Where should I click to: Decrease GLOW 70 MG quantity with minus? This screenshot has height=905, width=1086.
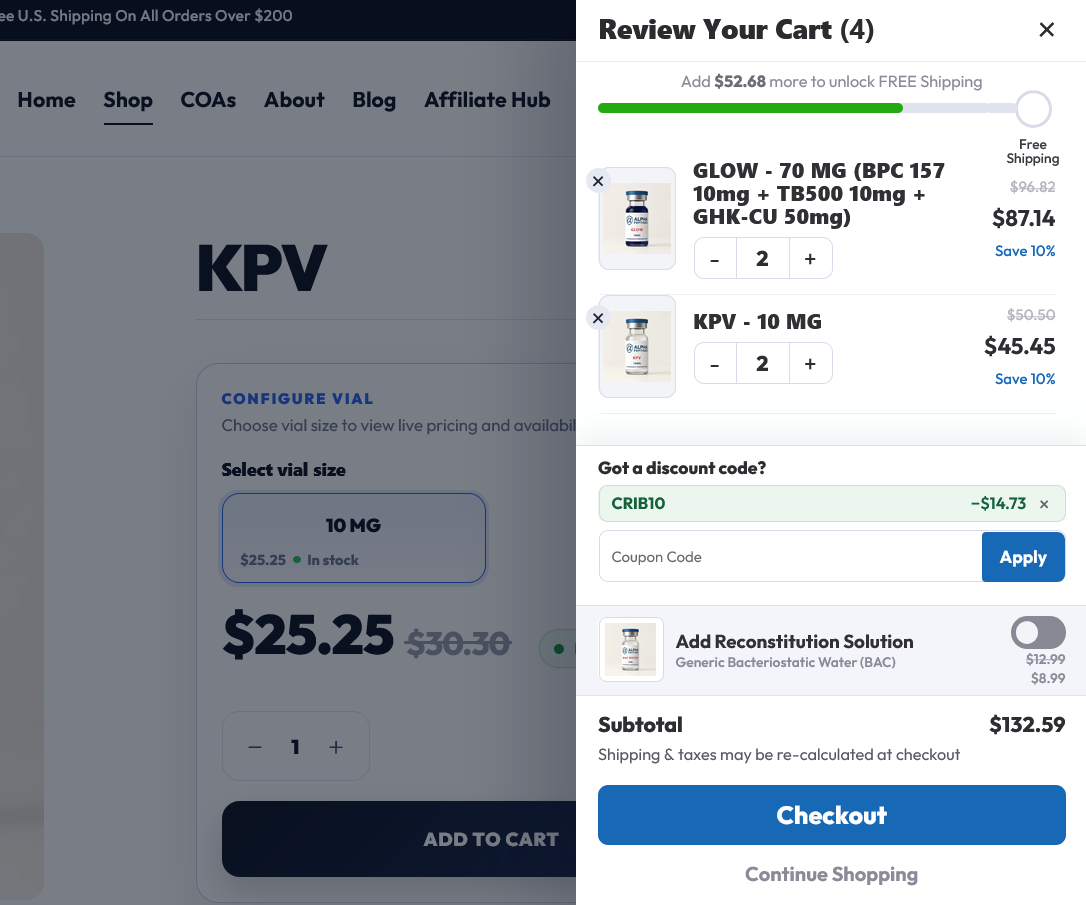pos(715,259)
